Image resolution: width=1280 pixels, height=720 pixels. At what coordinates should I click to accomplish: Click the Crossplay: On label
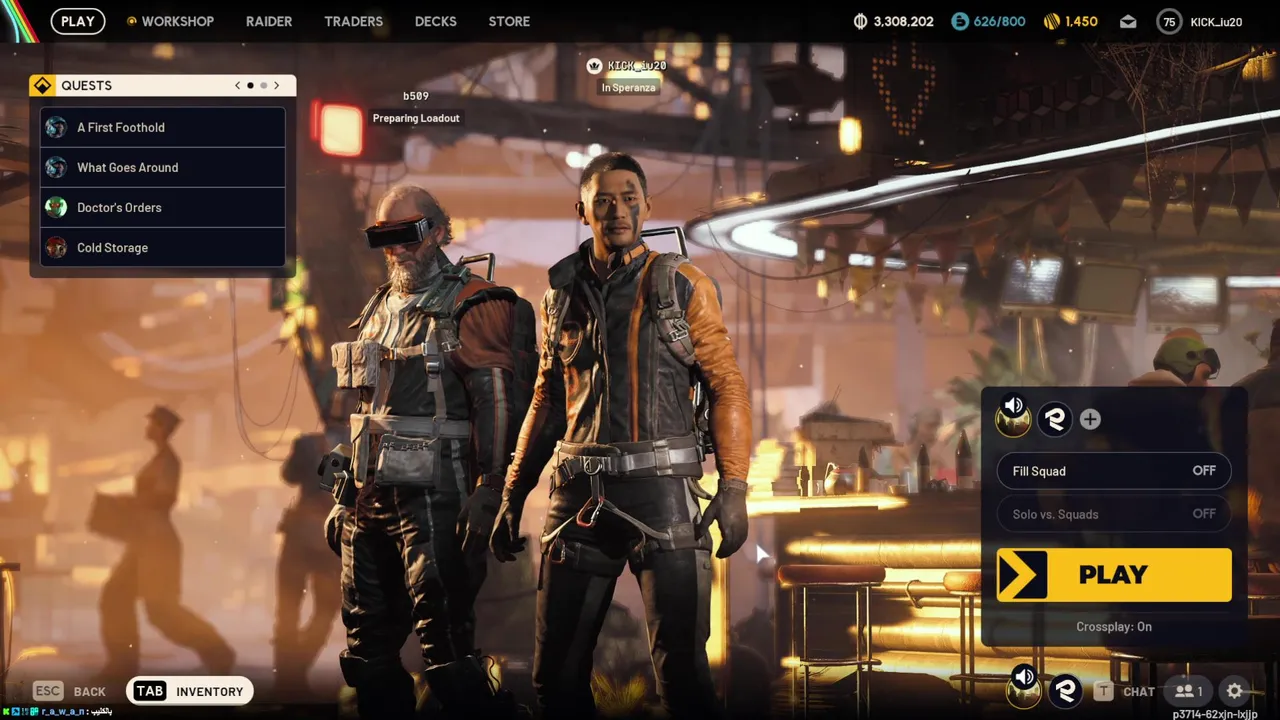[1114, 627]
